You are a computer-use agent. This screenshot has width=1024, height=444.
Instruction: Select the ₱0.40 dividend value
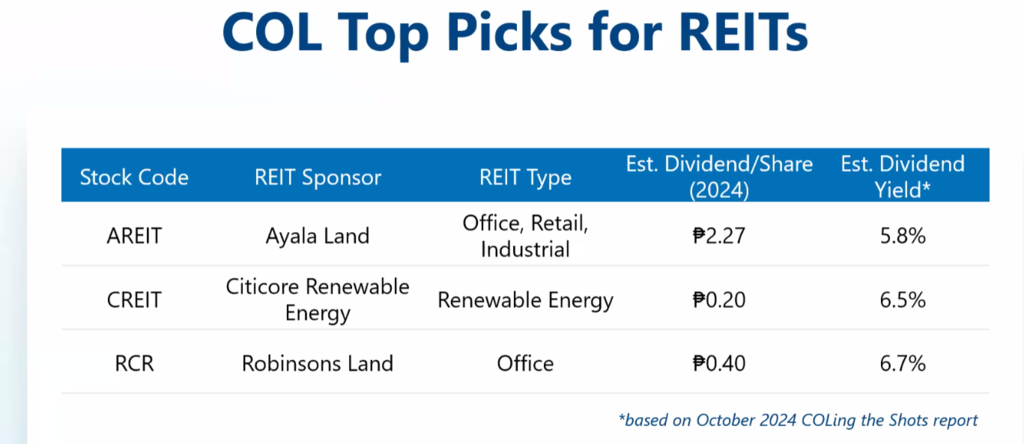coord(719,362)
